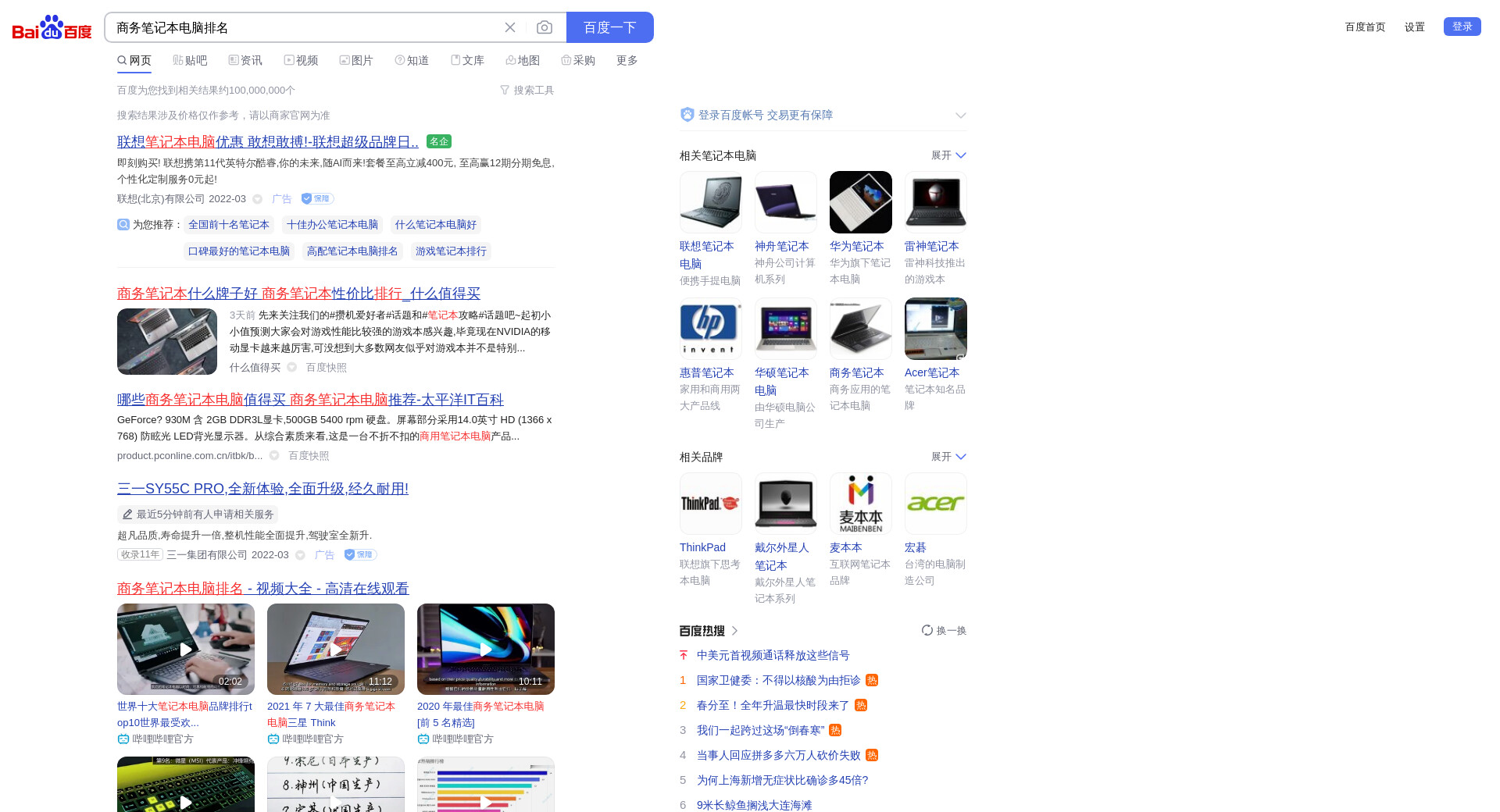Screen dimensions: 1500x812
Task: Clear the search box with X icon
Action: tap(510, 27)
